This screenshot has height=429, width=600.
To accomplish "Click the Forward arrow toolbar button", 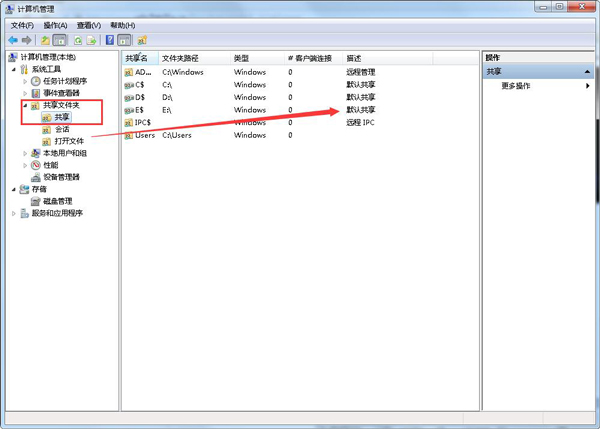I will pos(26,40).
